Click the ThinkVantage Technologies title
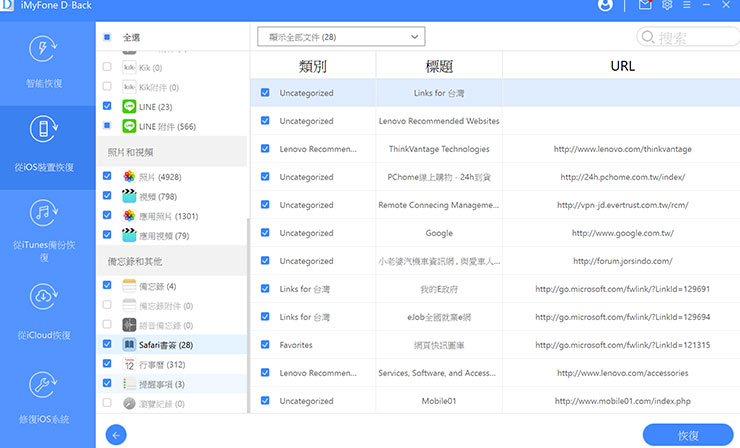This screenshot has width=740, height=448. [x=439, y=149]
